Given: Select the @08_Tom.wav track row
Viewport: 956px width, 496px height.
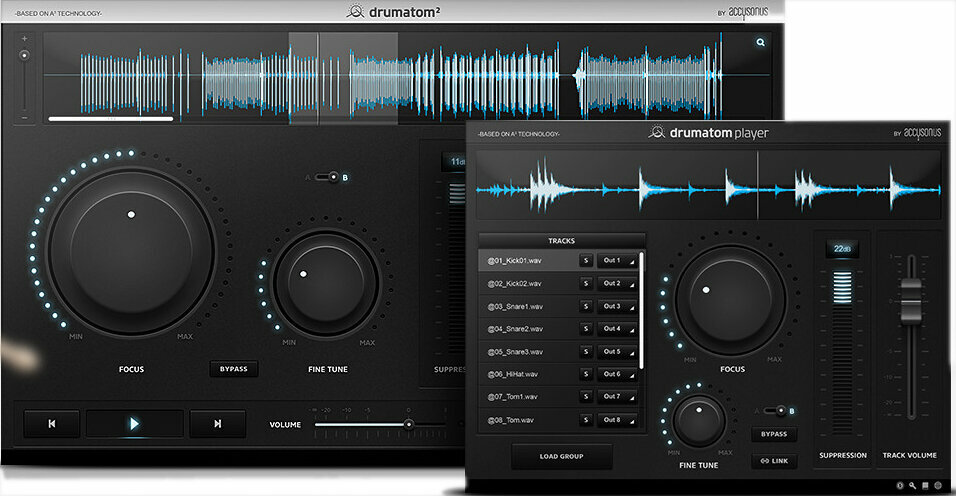Looking at the screenshot, I should point(558,420).
